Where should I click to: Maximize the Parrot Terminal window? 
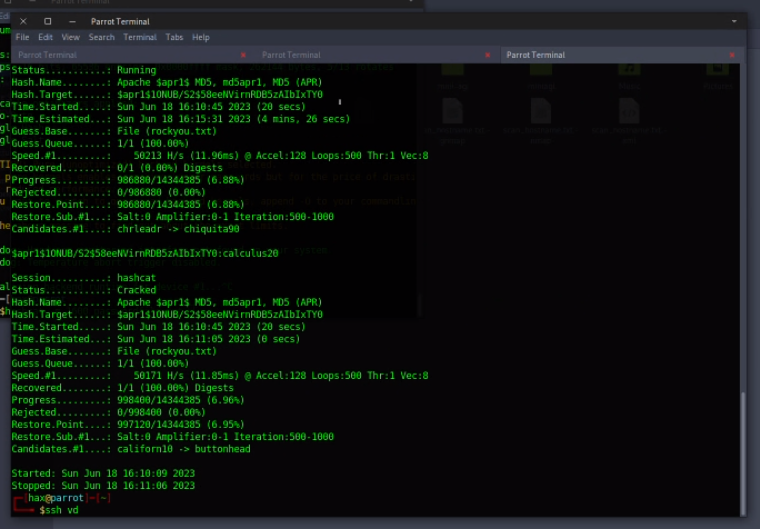[x=48, y=20]
